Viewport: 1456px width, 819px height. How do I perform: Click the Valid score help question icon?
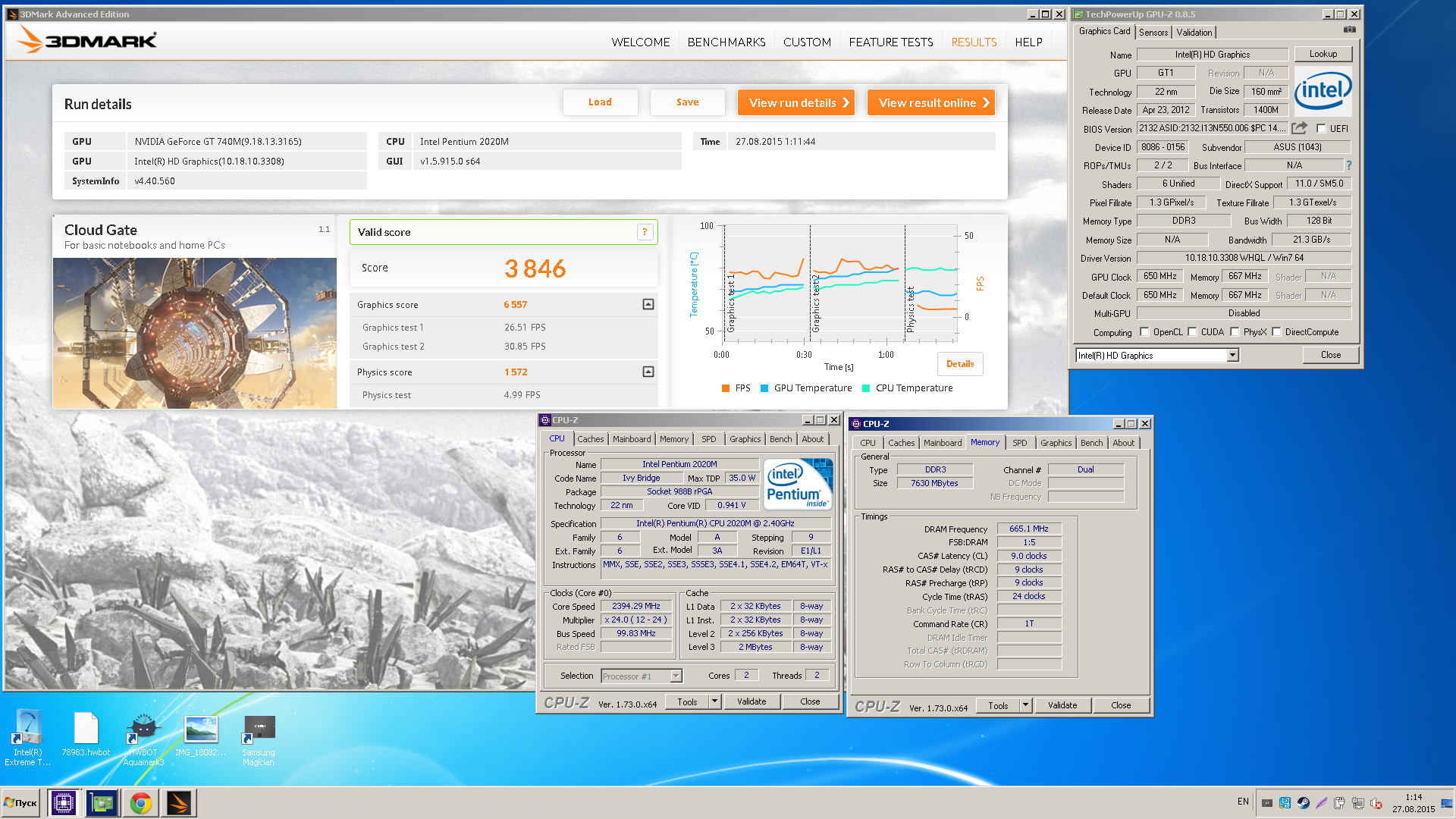pyautogui.click(x=645, y=232)
